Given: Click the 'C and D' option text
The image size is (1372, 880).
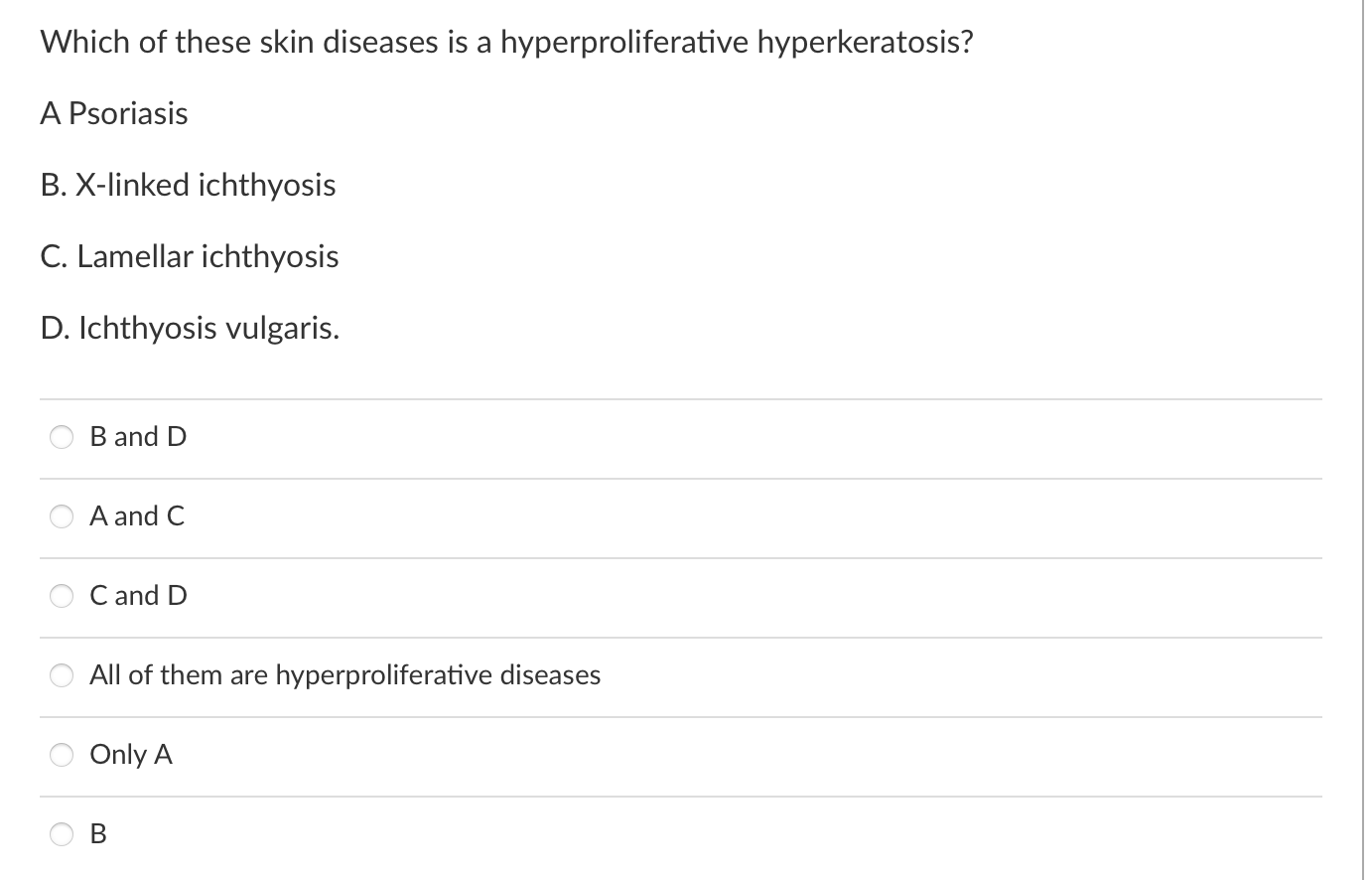Looking at the screenshot, I should (x=138, y=595).
